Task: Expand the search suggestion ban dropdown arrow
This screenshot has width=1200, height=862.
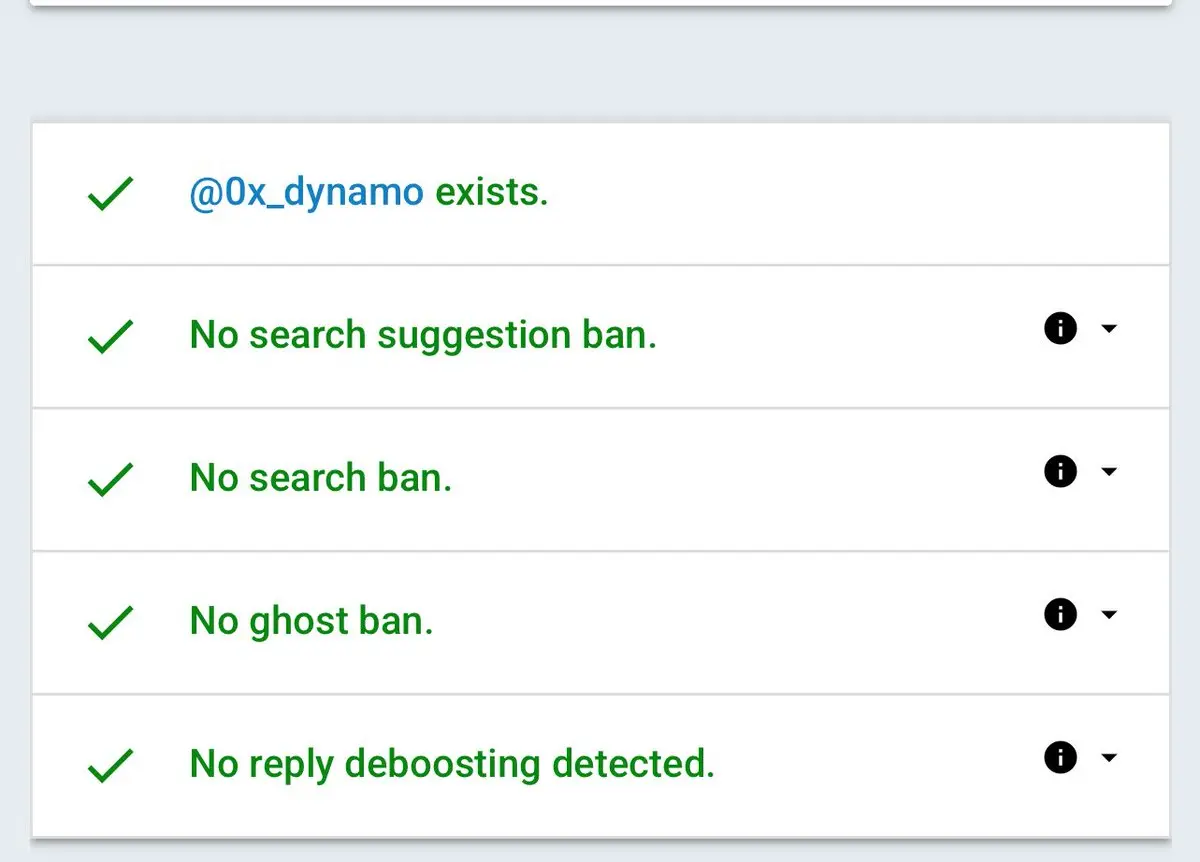Action: pyautogui.click(x=1108, y=328)
